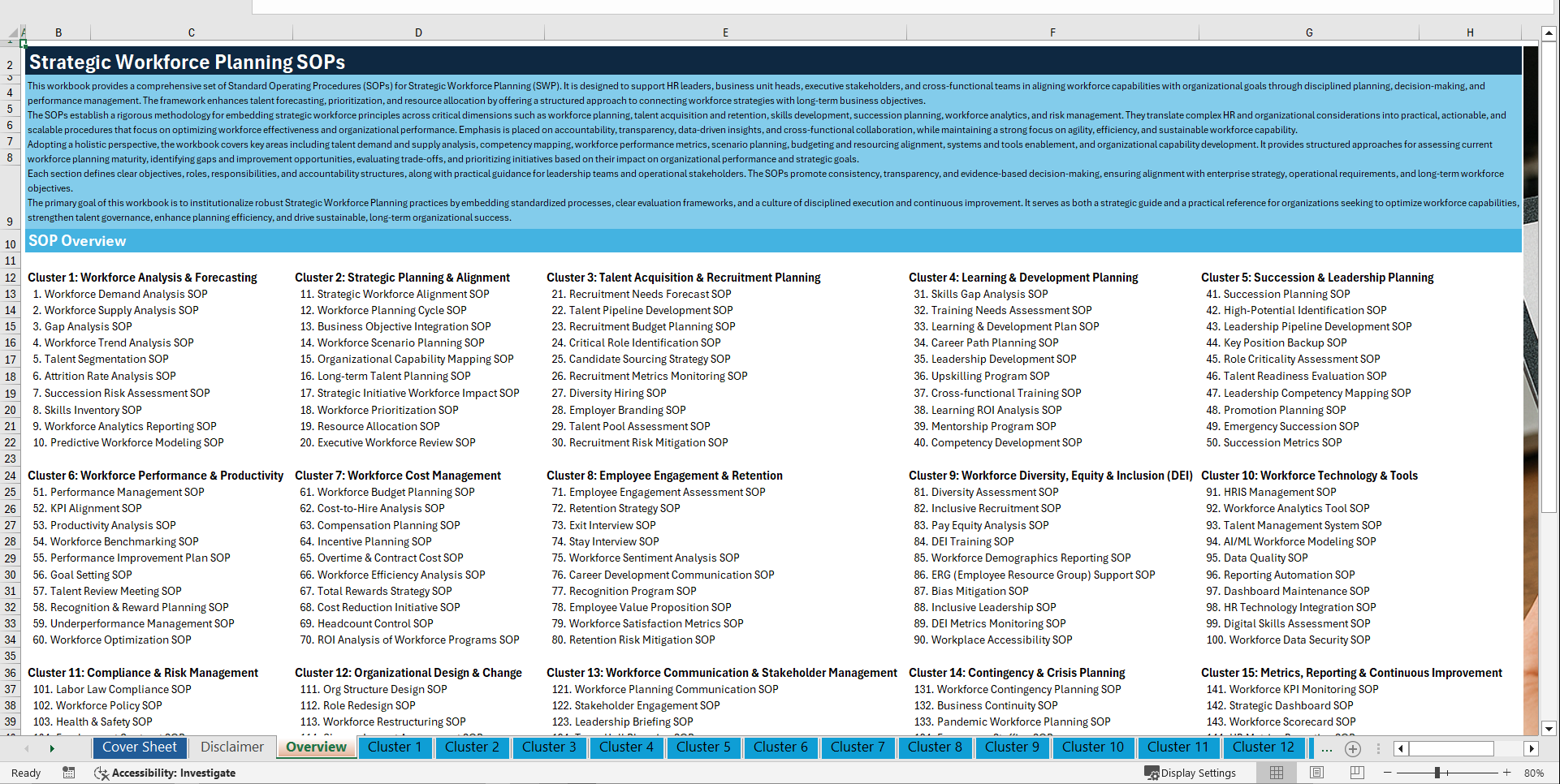Switch to Page Break Preview
This screenshot has width=1560, height=784.
[1357, 773]
